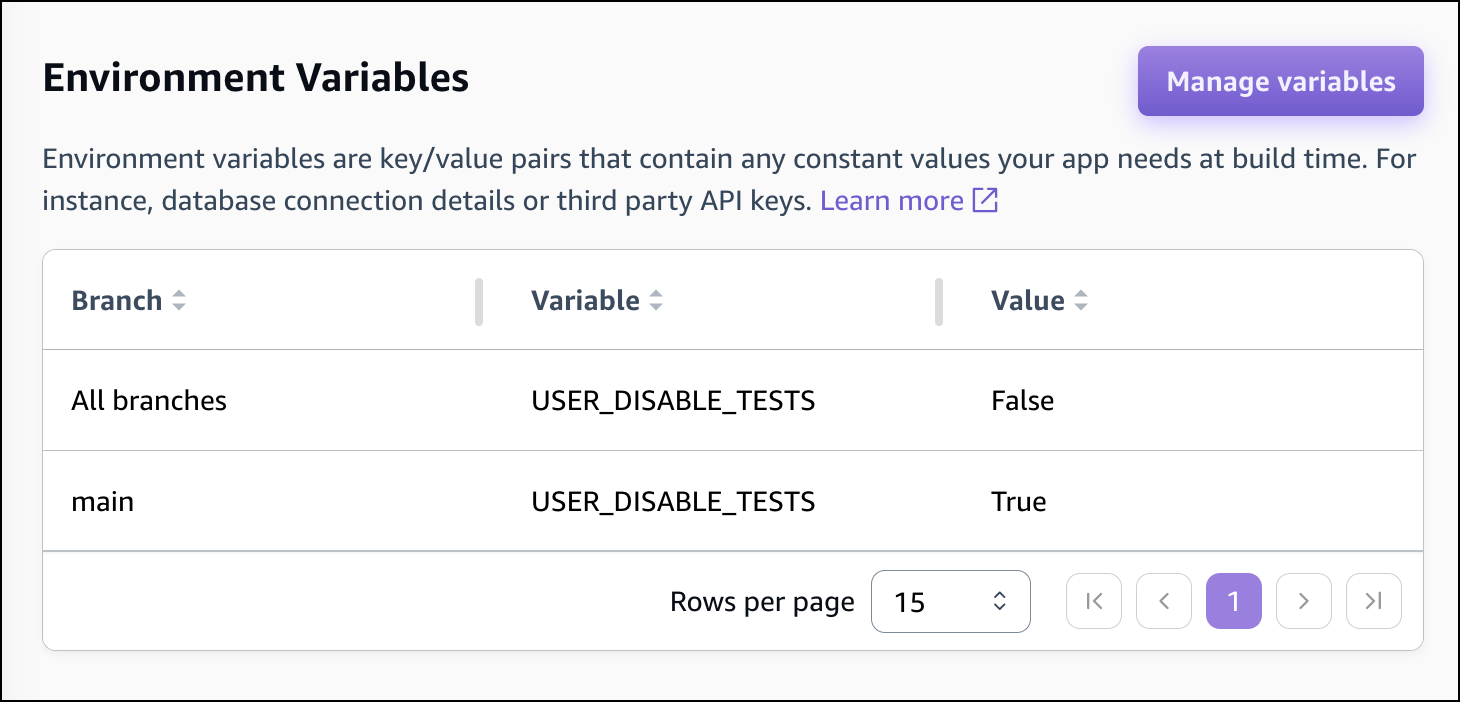Go to the first page of results
1460x702 pixels.
[x=1094, y=601]
